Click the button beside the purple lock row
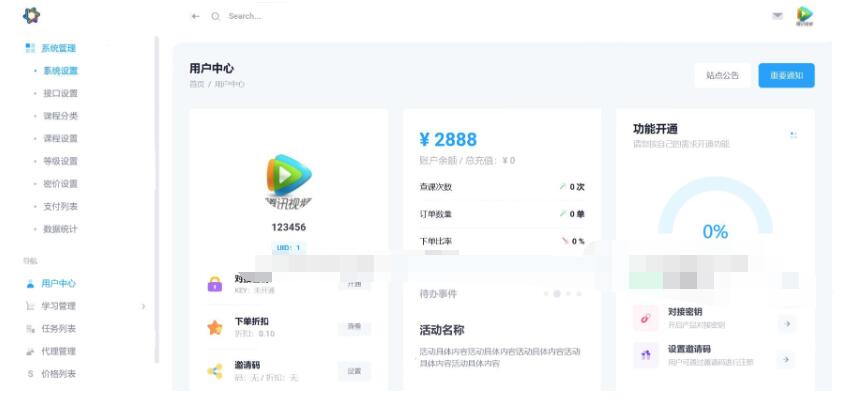This screenshot has width=841, height=399. 354,284
